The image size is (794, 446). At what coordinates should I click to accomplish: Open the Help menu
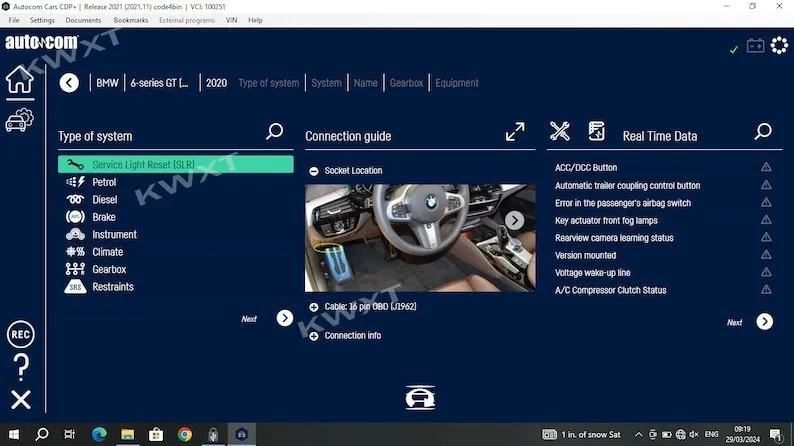point(255,20)
